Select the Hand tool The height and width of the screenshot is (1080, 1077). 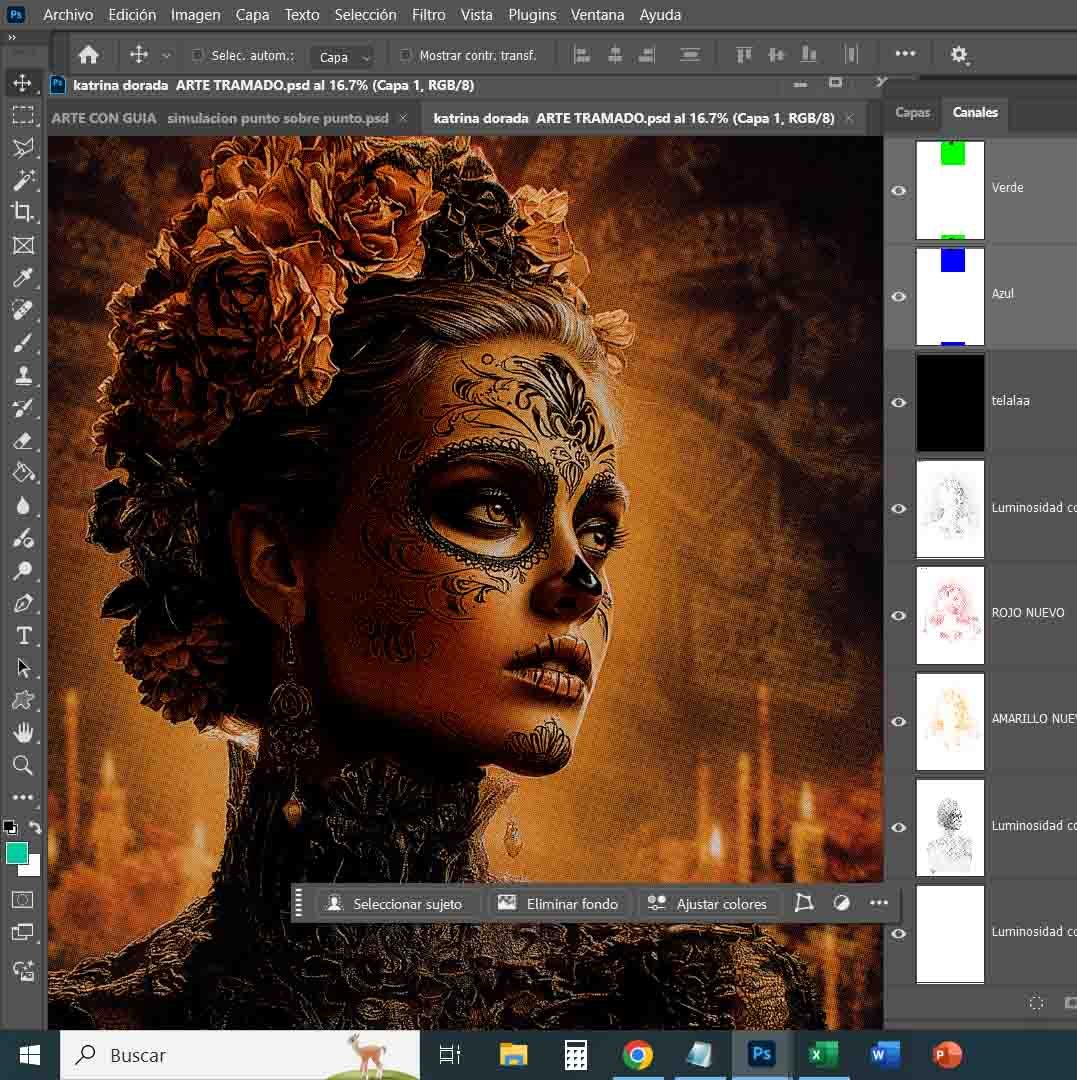(x=22, y=733)
